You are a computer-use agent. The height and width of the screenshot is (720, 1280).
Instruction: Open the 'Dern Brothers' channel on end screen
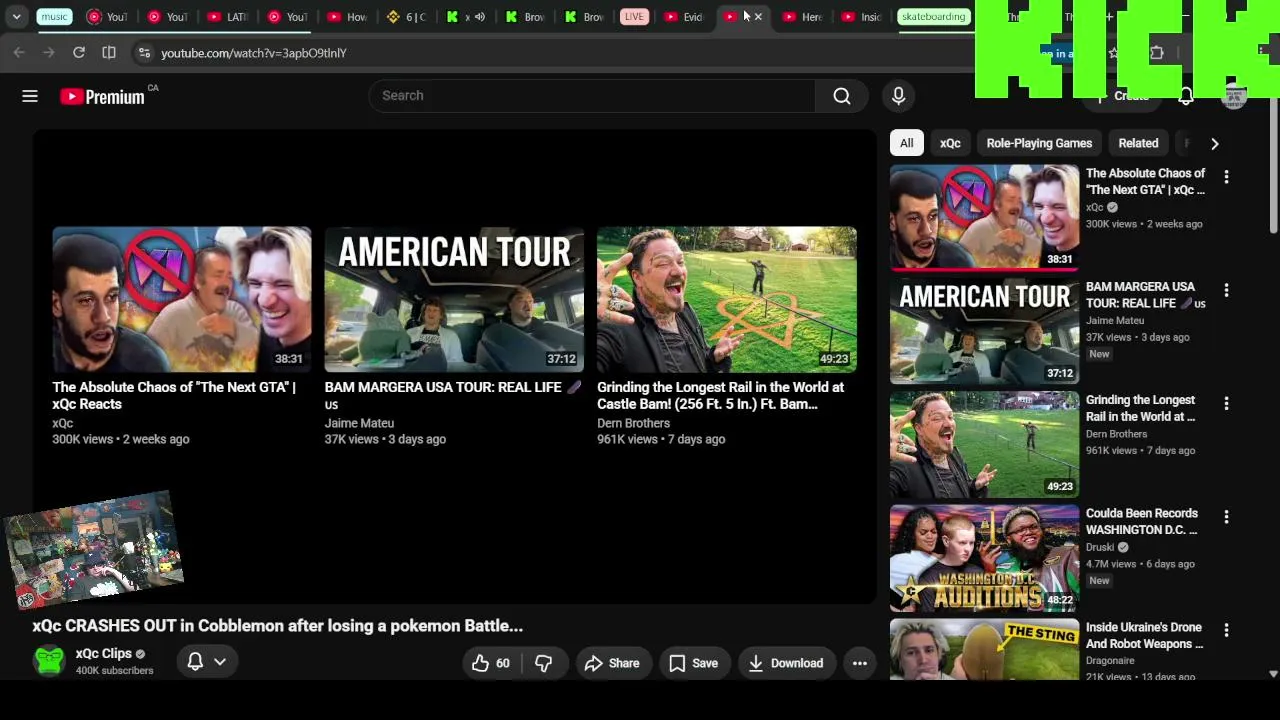point(633,423)
